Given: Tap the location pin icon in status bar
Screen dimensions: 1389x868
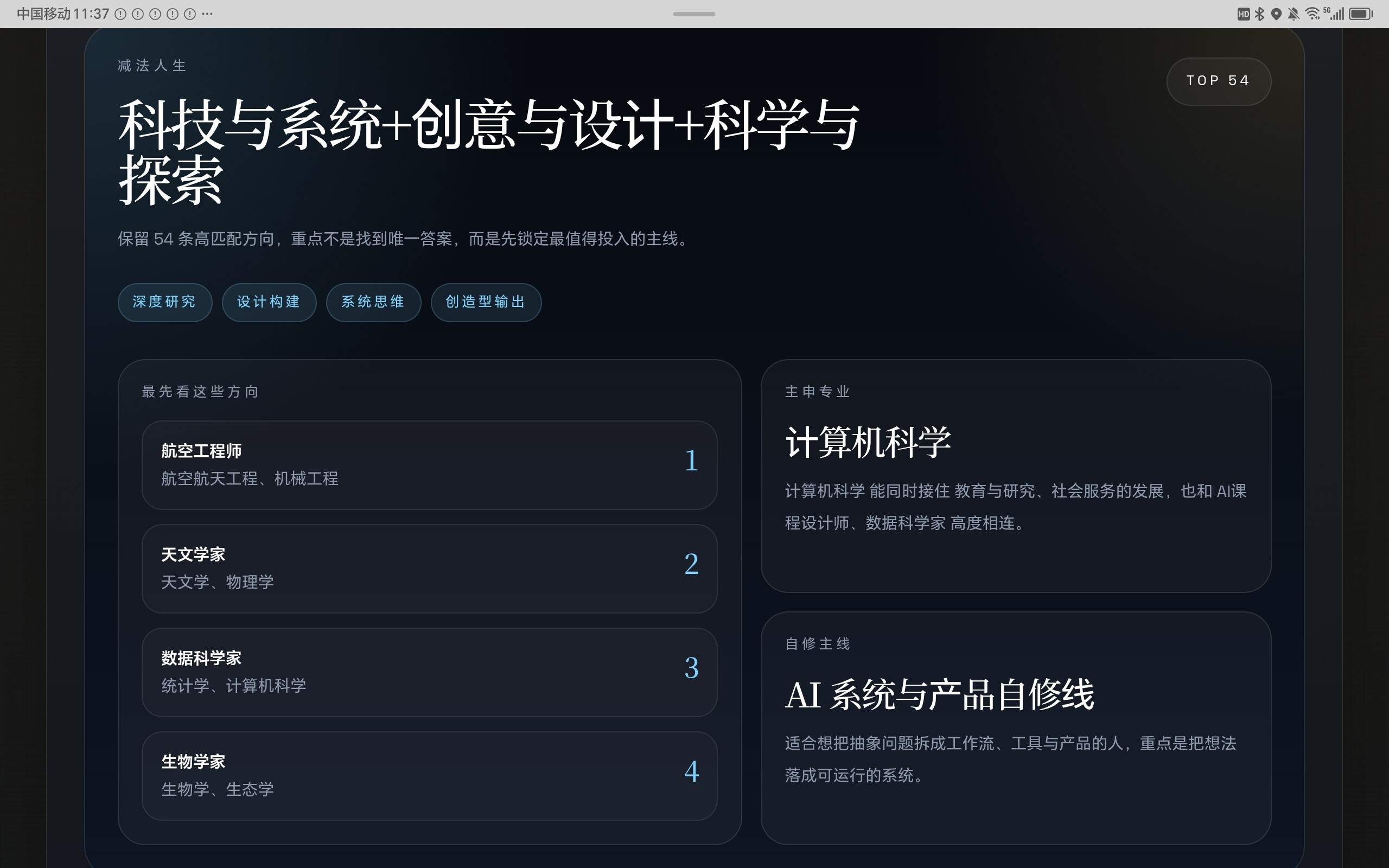Looking at the screenshot, I should pos(1277,12).
